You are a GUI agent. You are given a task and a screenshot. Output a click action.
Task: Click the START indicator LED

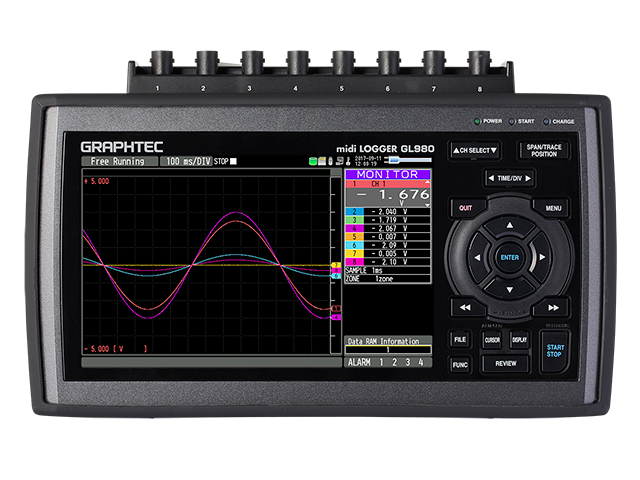512,122
